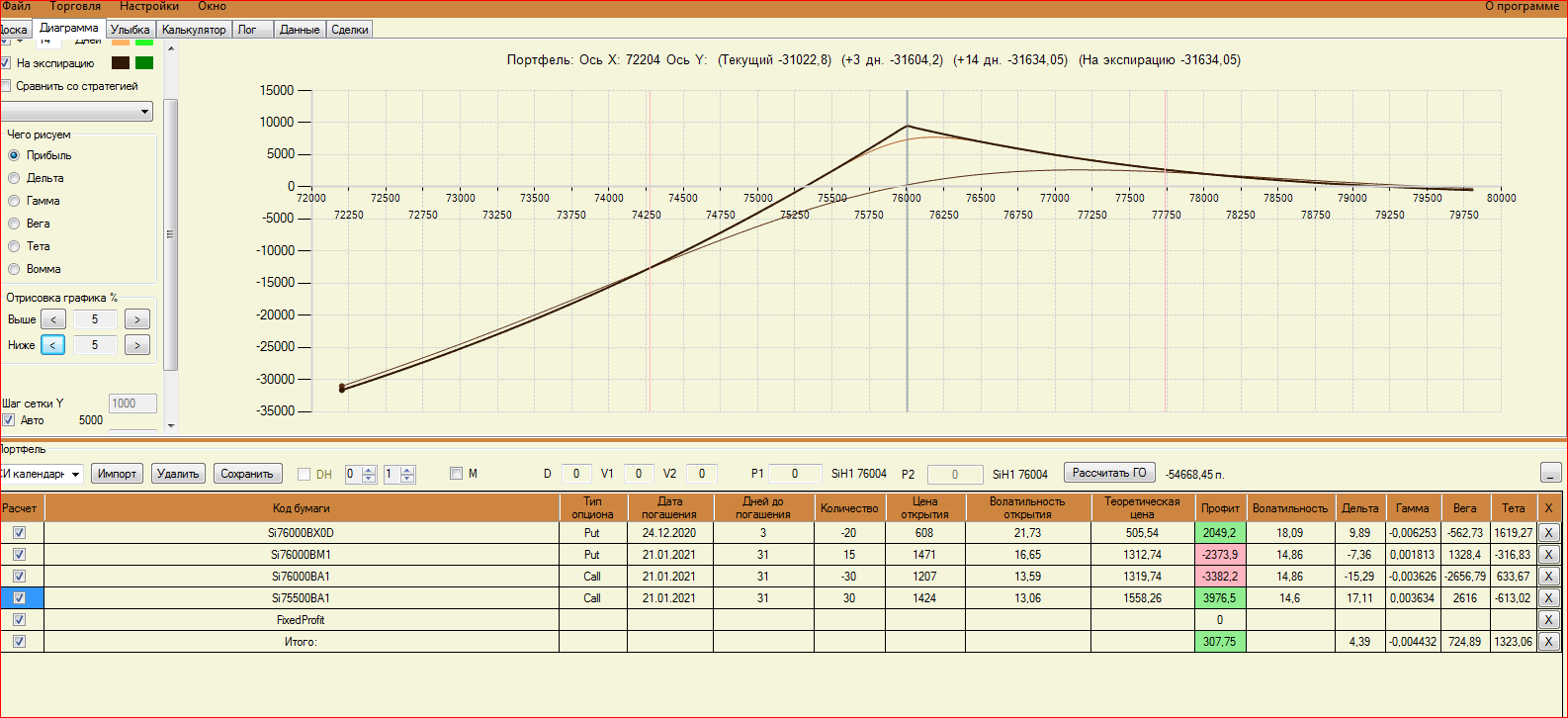The width and height of the screenshot is (1568, 718).
Task: Open the strategy comparison dropdown
Action: coord(77,112)
